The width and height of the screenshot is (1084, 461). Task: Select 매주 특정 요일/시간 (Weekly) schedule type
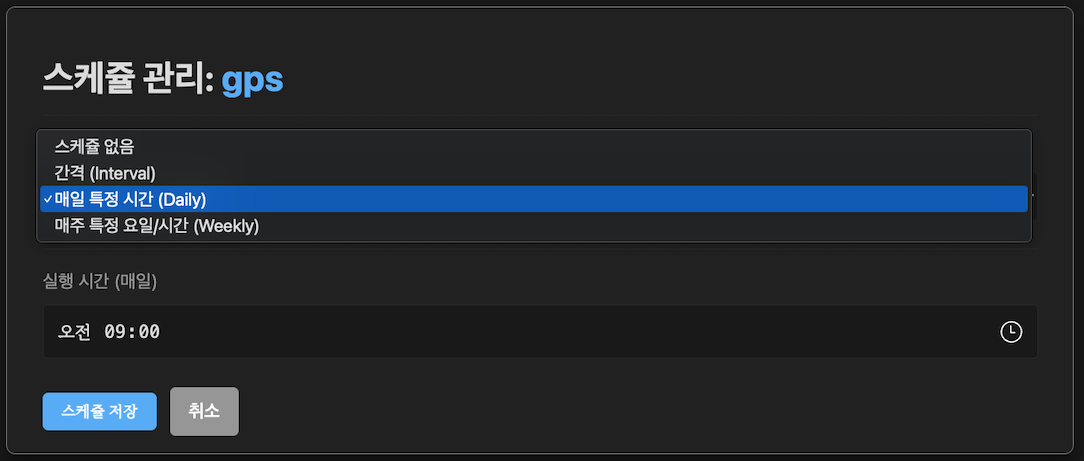pyautogui.click(x=157, y=226)
